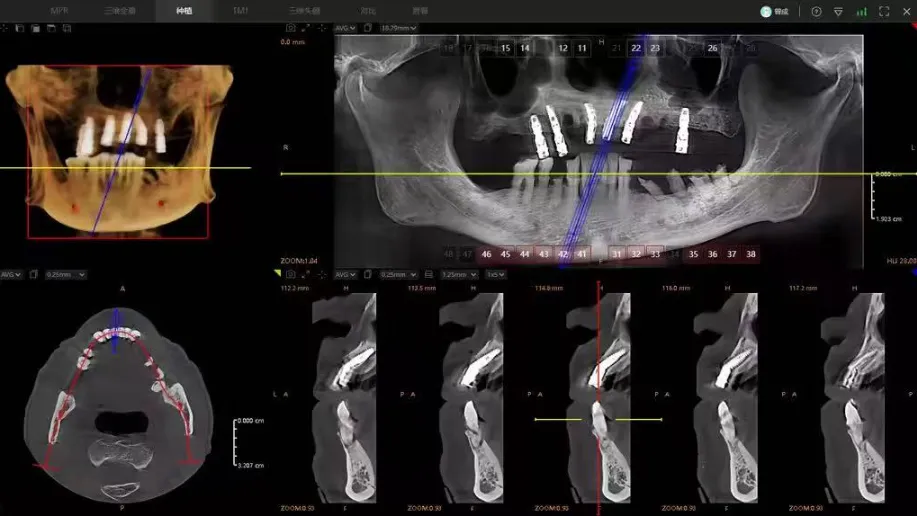The height and width of the screenshot is (516, 917).
Task: Click the blue slice indicator line in panoramic view
Action: (x=603, y=151)
